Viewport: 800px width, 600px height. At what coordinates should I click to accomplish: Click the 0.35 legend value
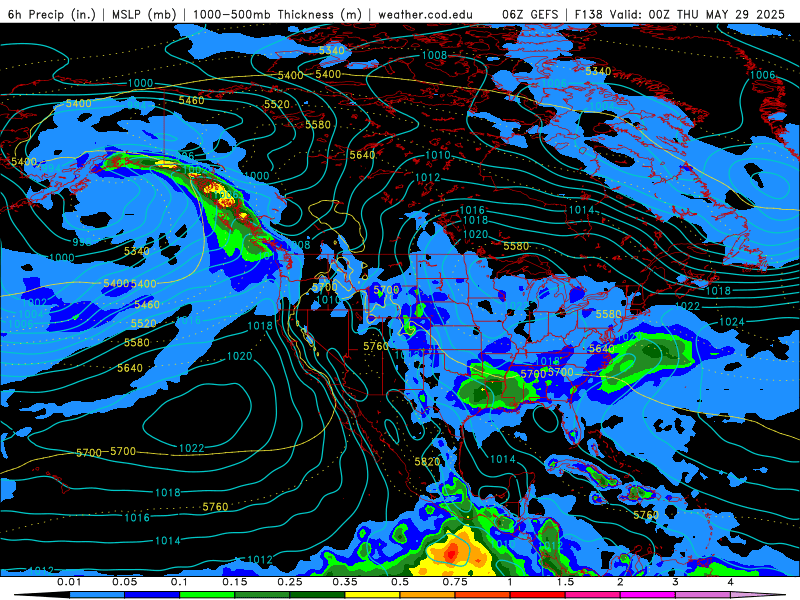[345, 582]
